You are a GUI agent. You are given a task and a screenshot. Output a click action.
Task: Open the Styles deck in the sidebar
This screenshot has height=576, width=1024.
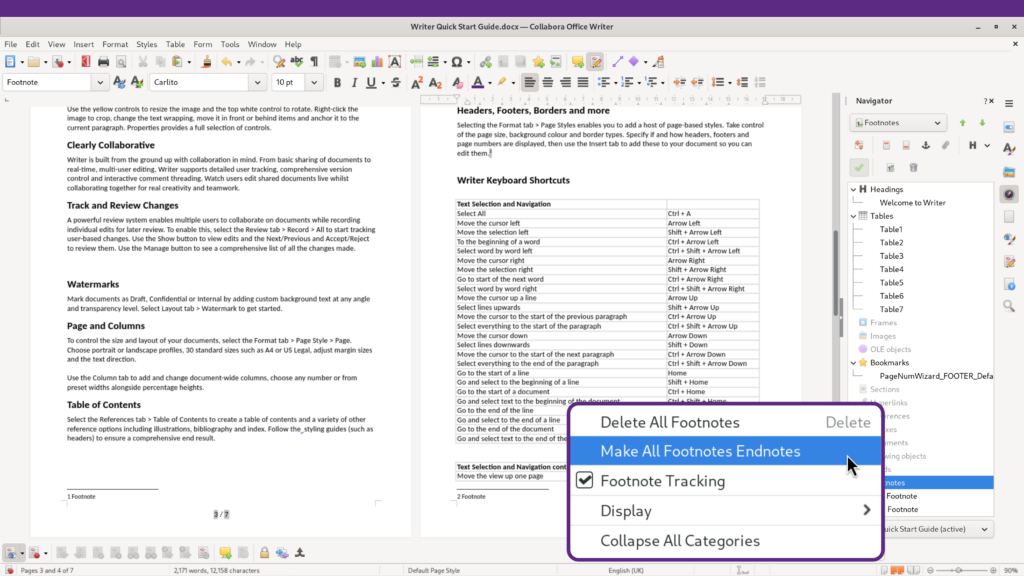1009,150
